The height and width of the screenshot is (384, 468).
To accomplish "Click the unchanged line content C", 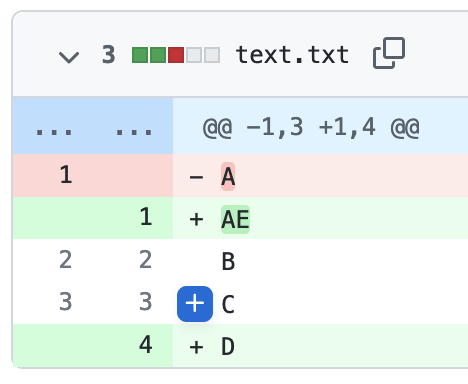I will [228, 304].
